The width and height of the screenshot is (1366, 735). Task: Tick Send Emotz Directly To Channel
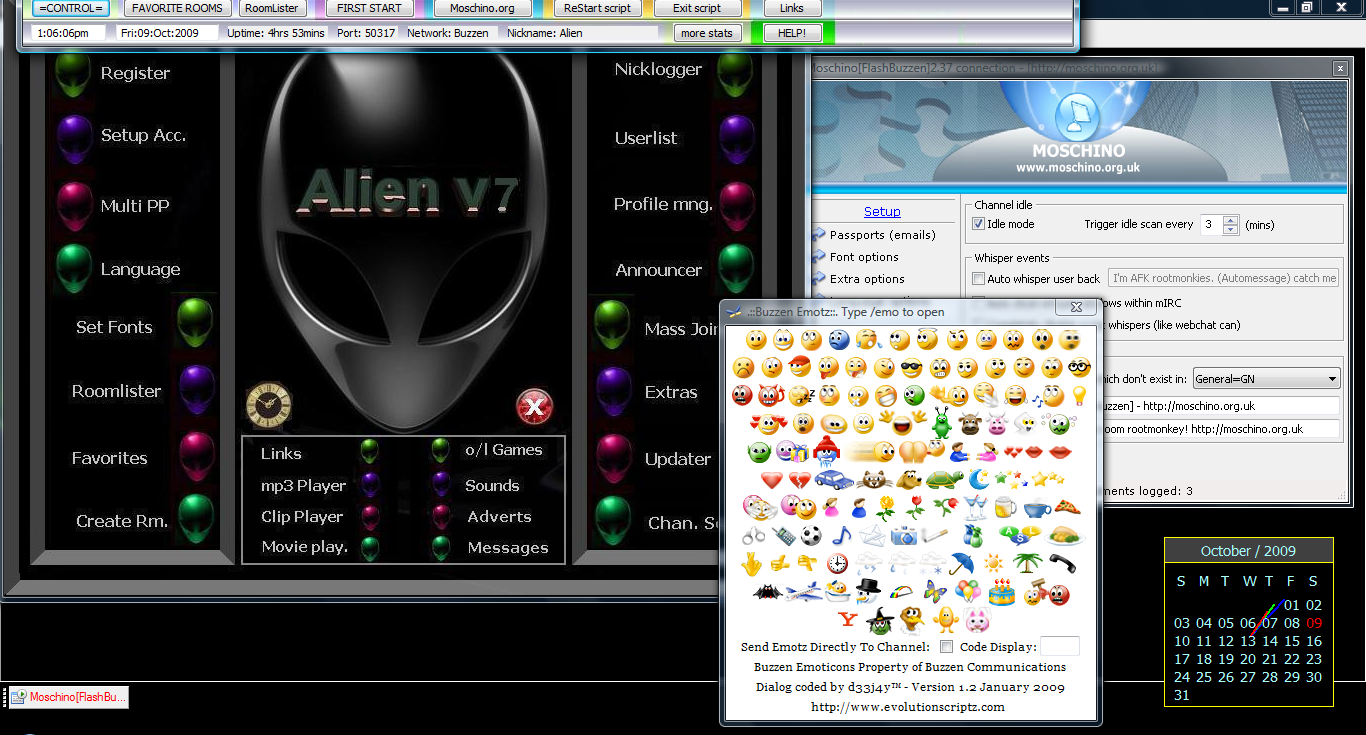point(947,647)
